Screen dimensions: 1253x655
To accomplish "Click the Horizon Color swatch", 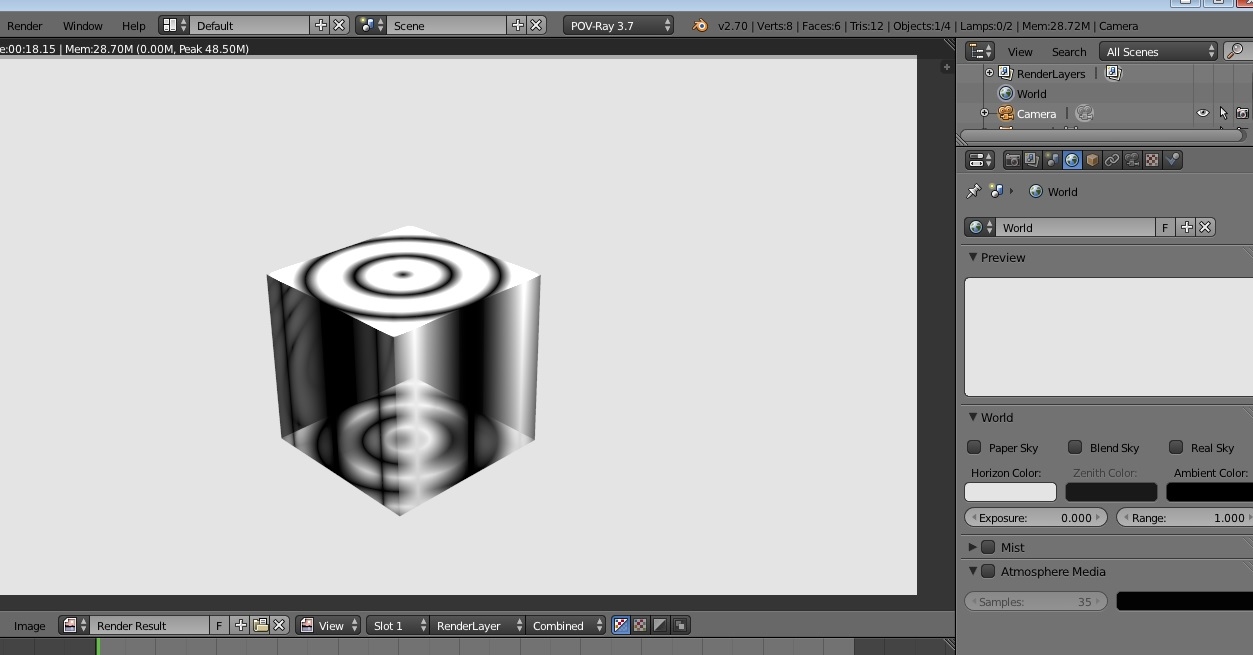I will (x=1010, y=492).
